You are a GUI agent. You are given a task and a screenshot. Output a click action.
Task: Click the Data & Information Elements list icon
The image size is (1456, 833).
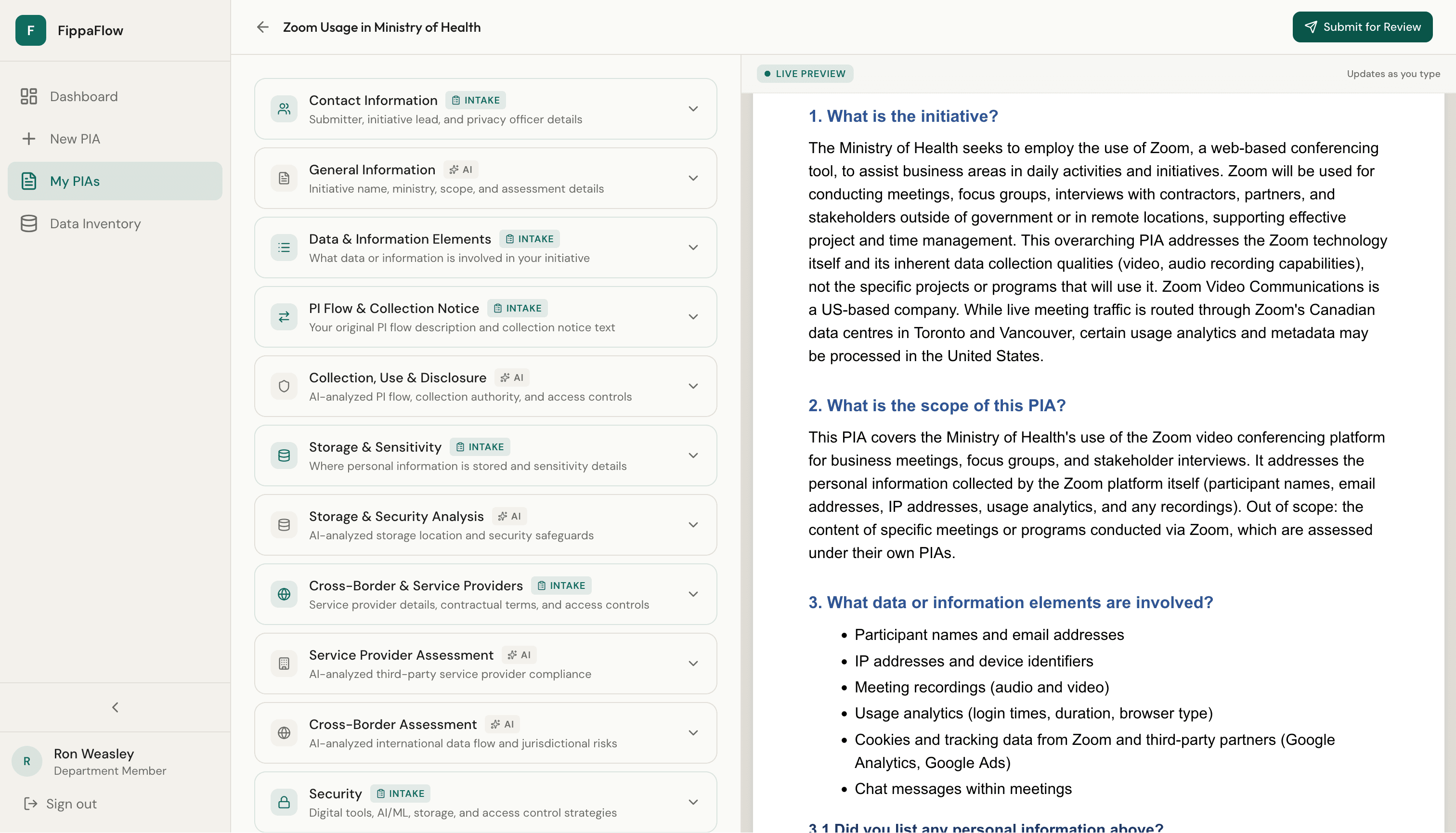pos(284,247)
